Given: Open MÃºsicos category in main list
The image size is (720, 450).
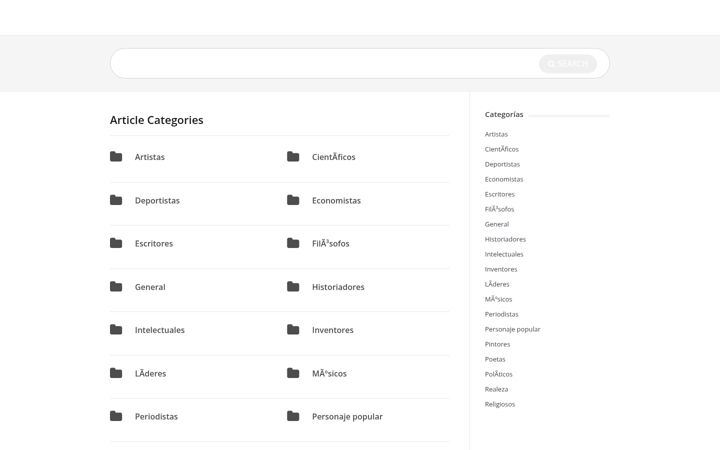Looking at the screenshot, I should 329,374.
